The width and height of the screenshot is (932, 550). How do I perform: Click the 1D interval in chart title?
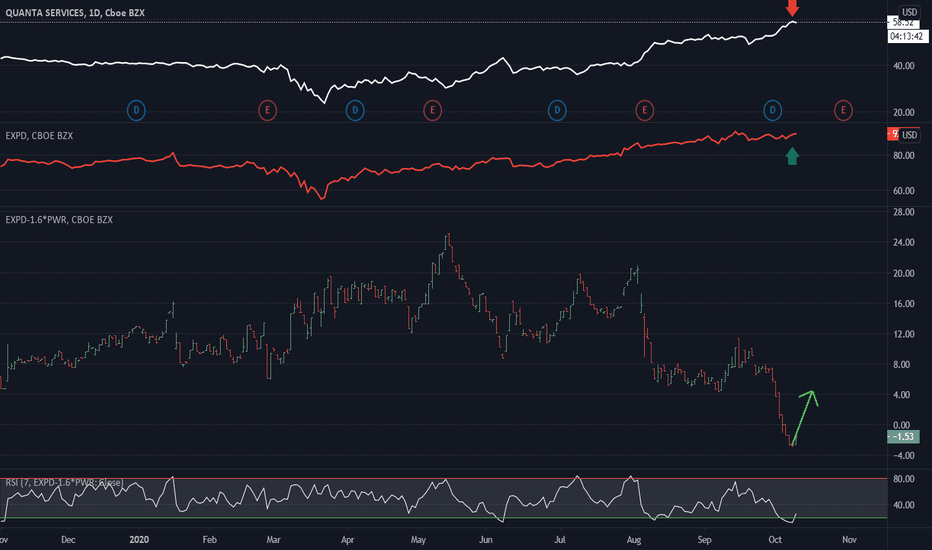93,12
